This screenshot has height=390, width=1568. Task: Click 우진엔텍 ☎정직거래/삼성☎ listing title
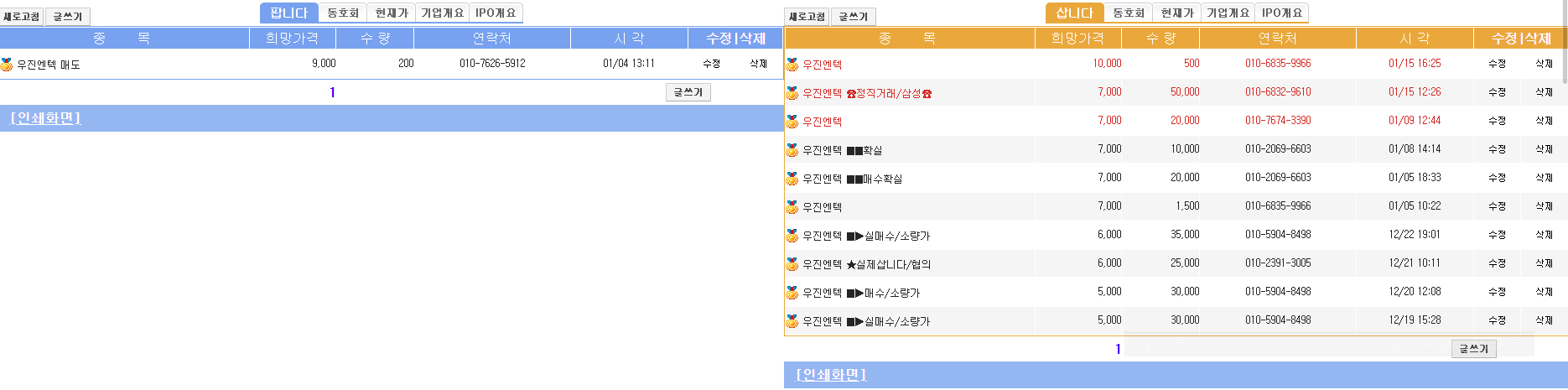click(867, 93)
